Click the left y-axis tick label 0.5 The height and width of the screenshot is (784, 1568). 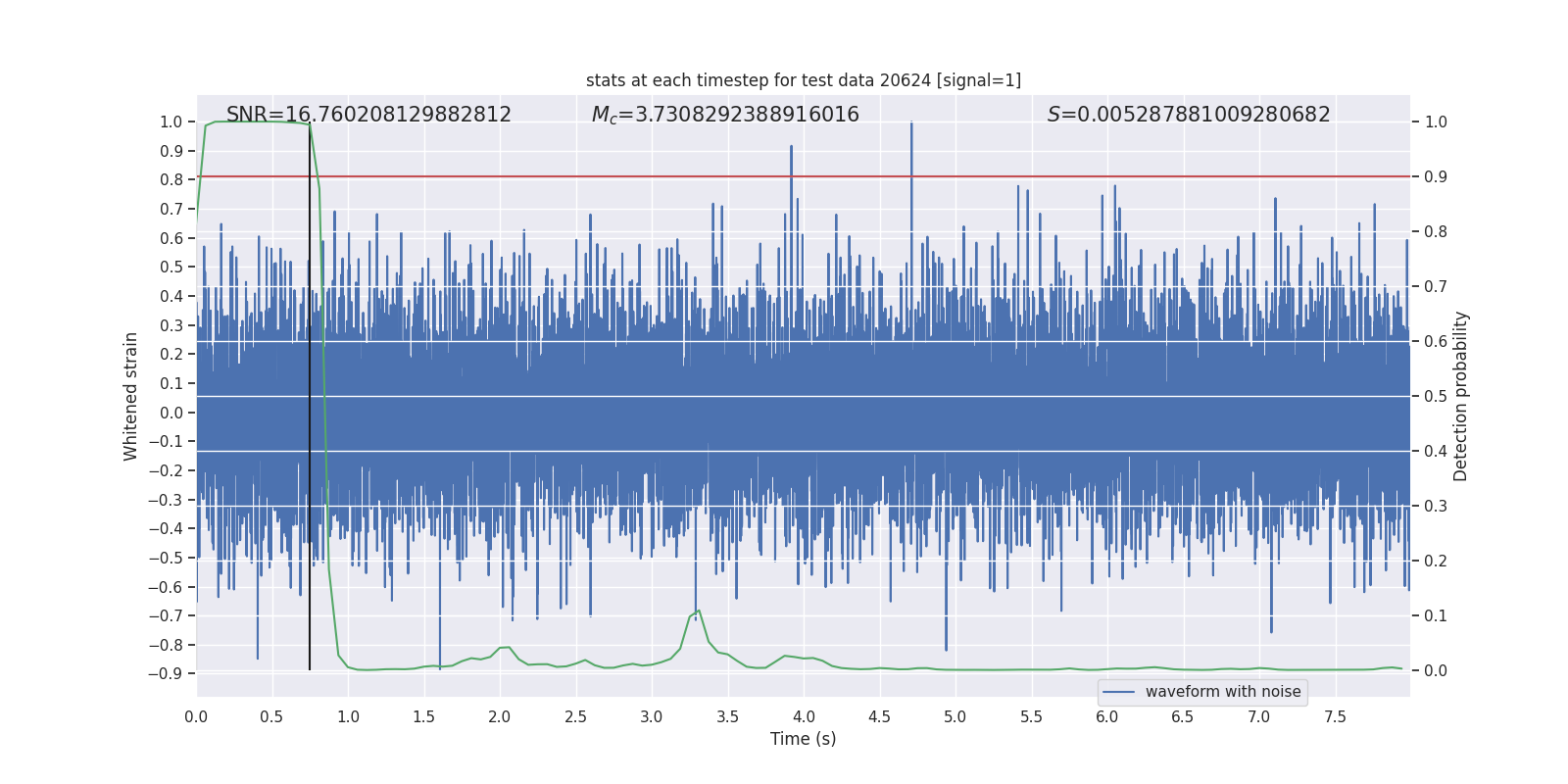171,268
